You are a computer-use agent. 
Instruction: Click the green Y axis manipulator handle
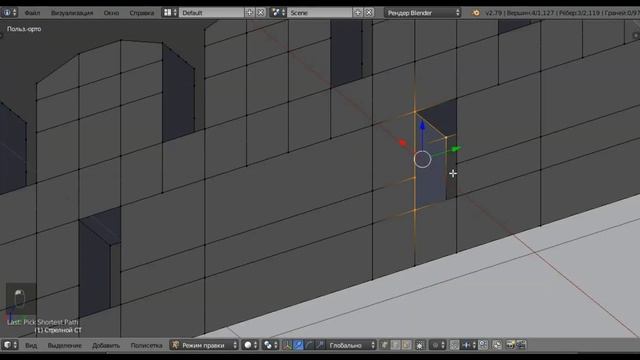click(x=456, y=149)
